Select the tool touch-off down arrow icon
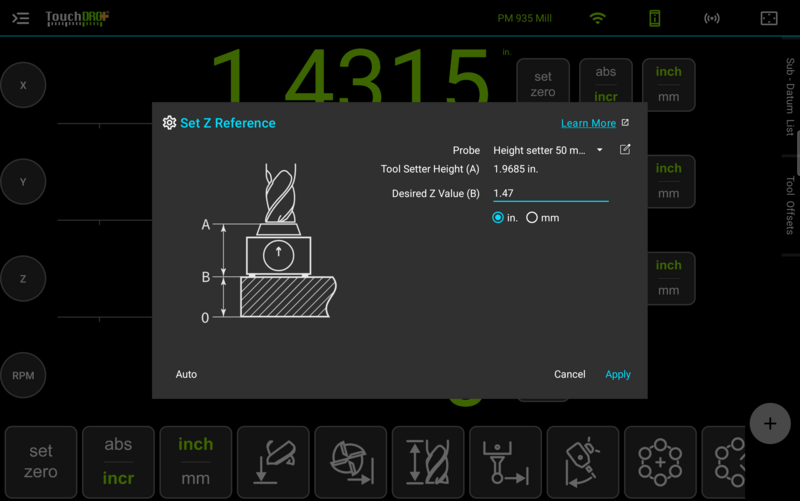The image size is (800, 501). 273,462
